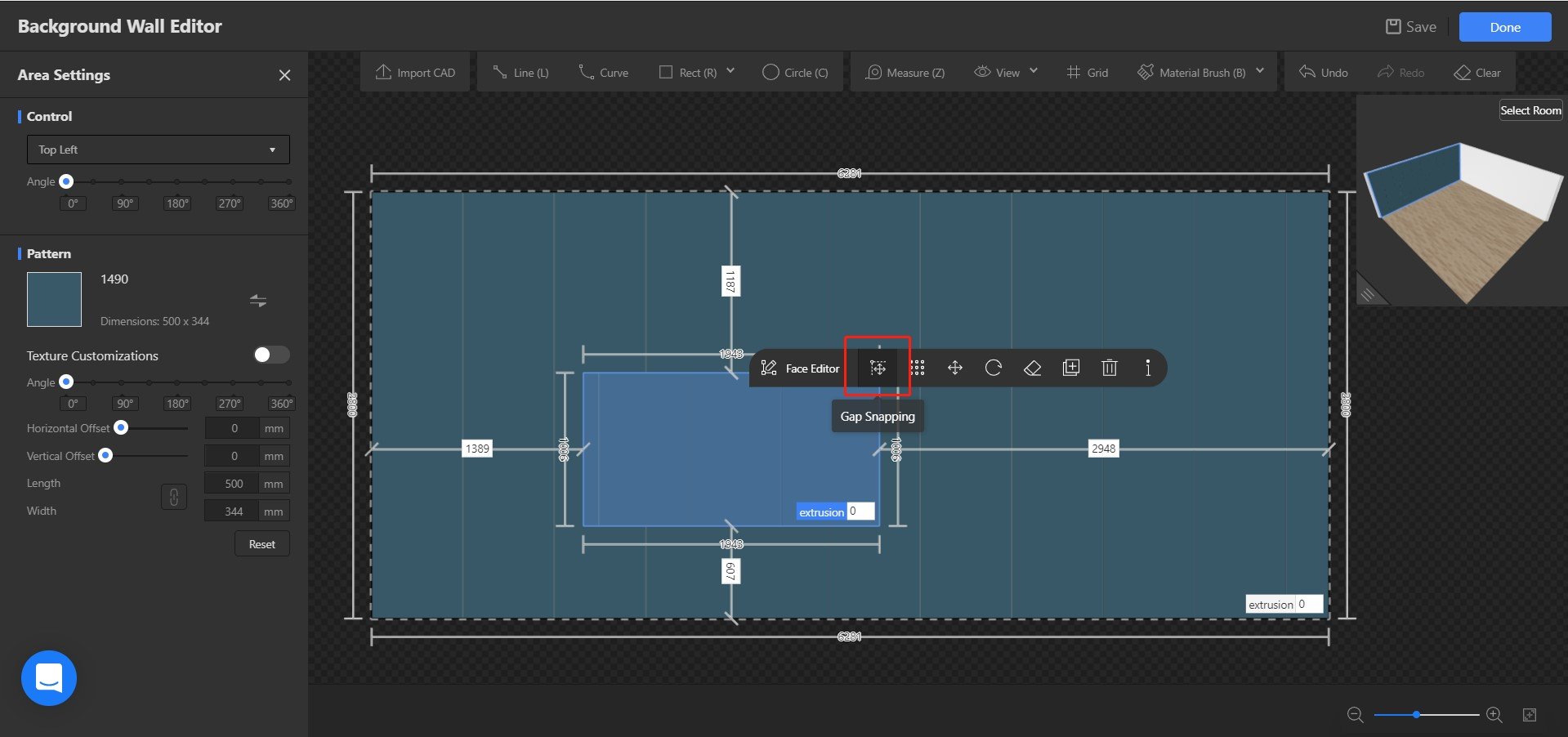Select the move arrows icon
This screenshot has height=737, width=1568.
tap(954, 368)
